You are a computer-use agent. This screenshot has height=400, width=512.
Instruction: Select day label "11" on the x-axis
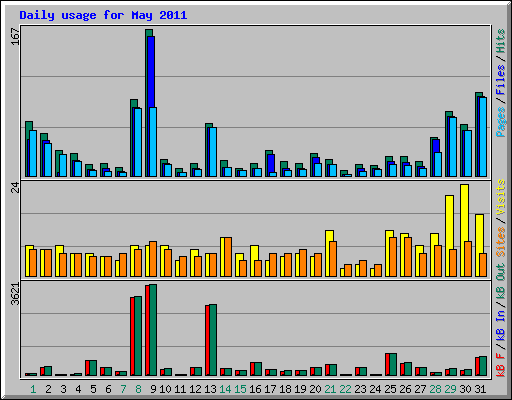point(180,389)
